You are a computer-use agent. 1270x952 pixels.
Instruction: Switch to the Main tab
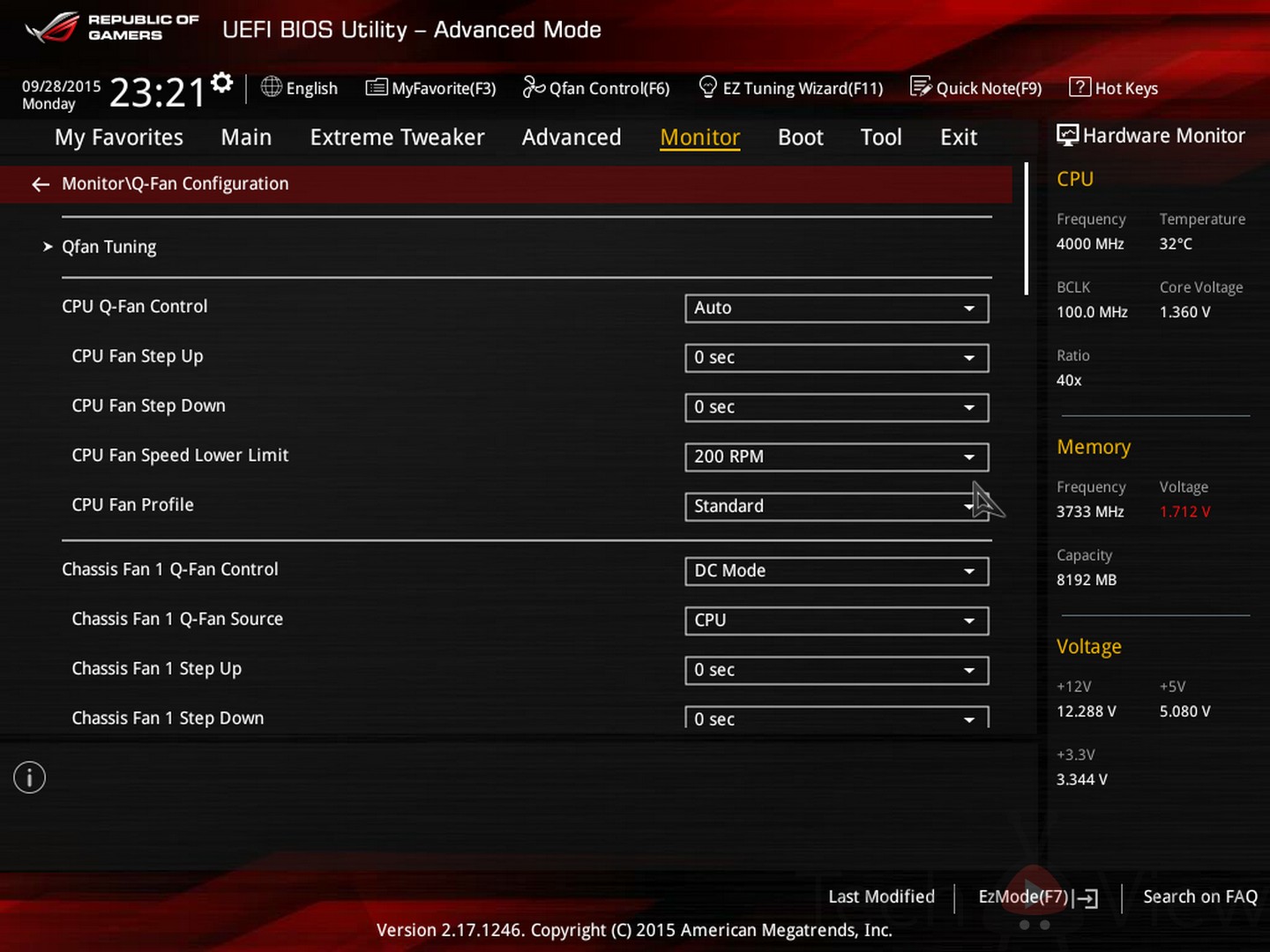[x=246, y=138]
